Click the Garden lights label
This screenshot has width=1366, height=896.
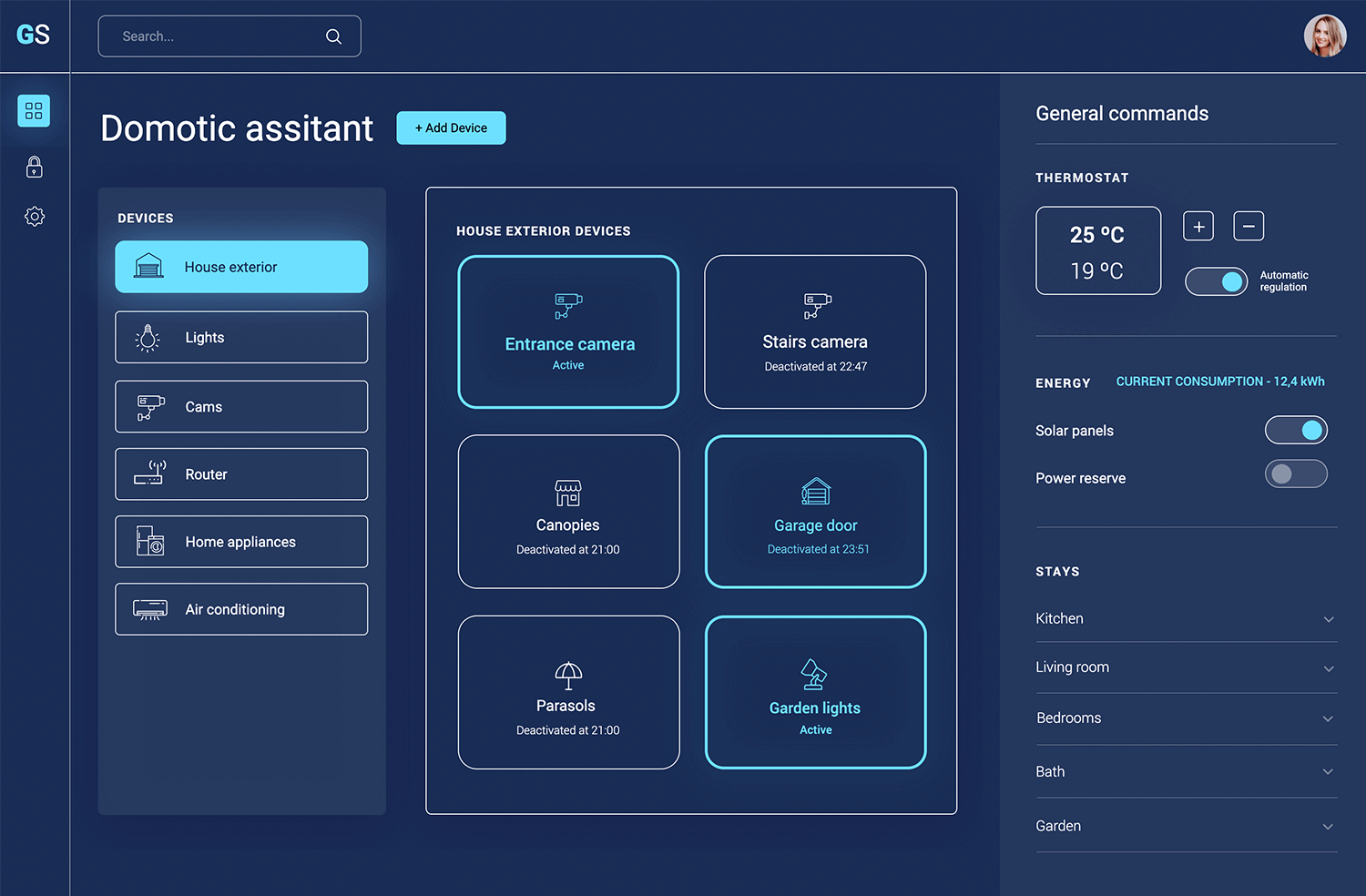815,708
